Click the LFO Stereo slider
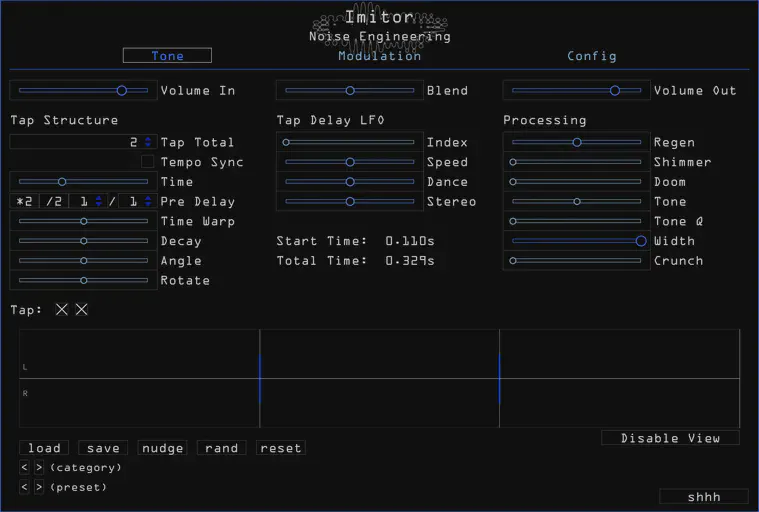Screen dimensions: 759x512 click(349, 201)
